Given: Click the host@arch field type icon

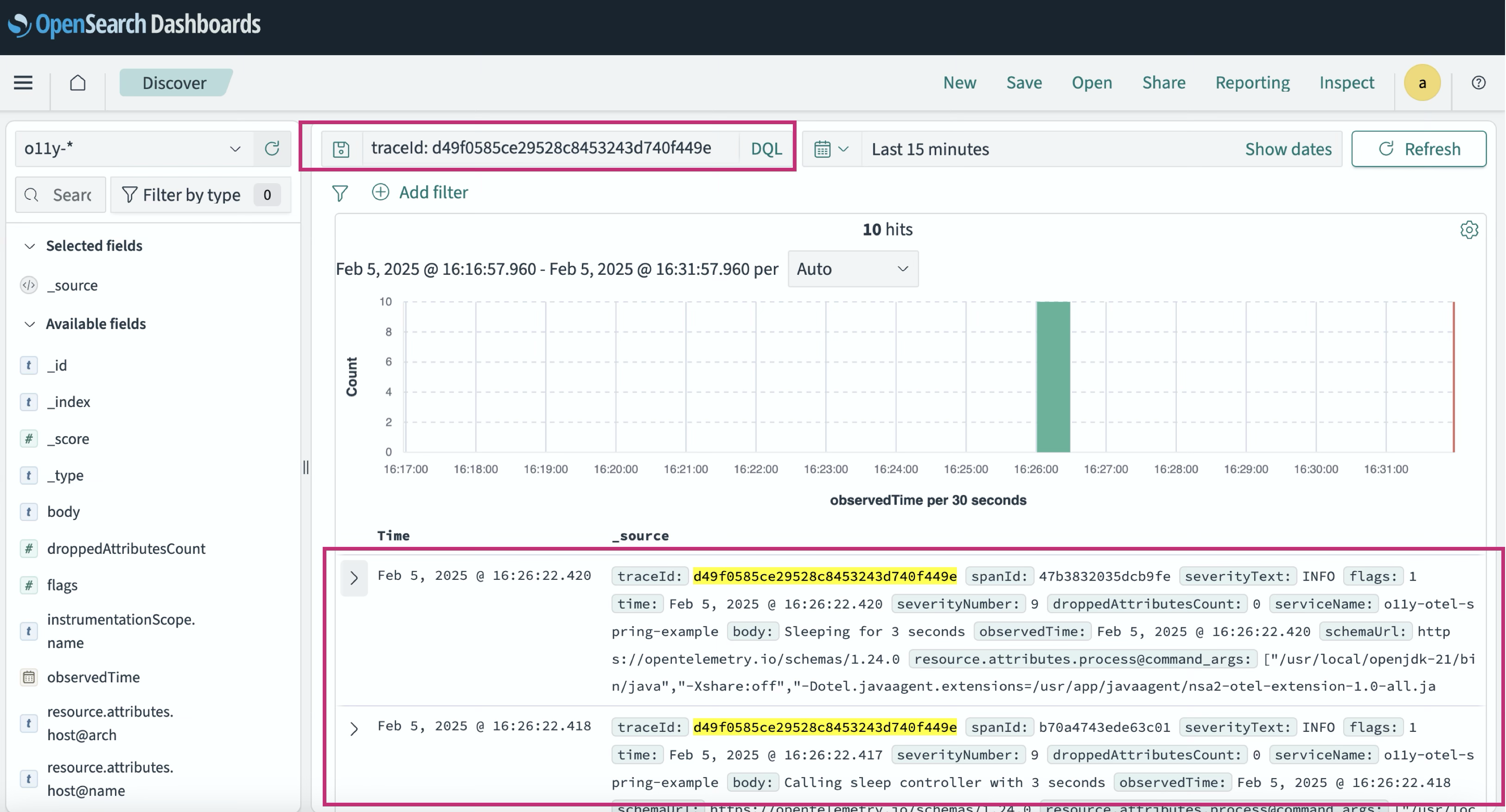Looking at the screenshot, I should pyautogui.click(x=29, y=723).
